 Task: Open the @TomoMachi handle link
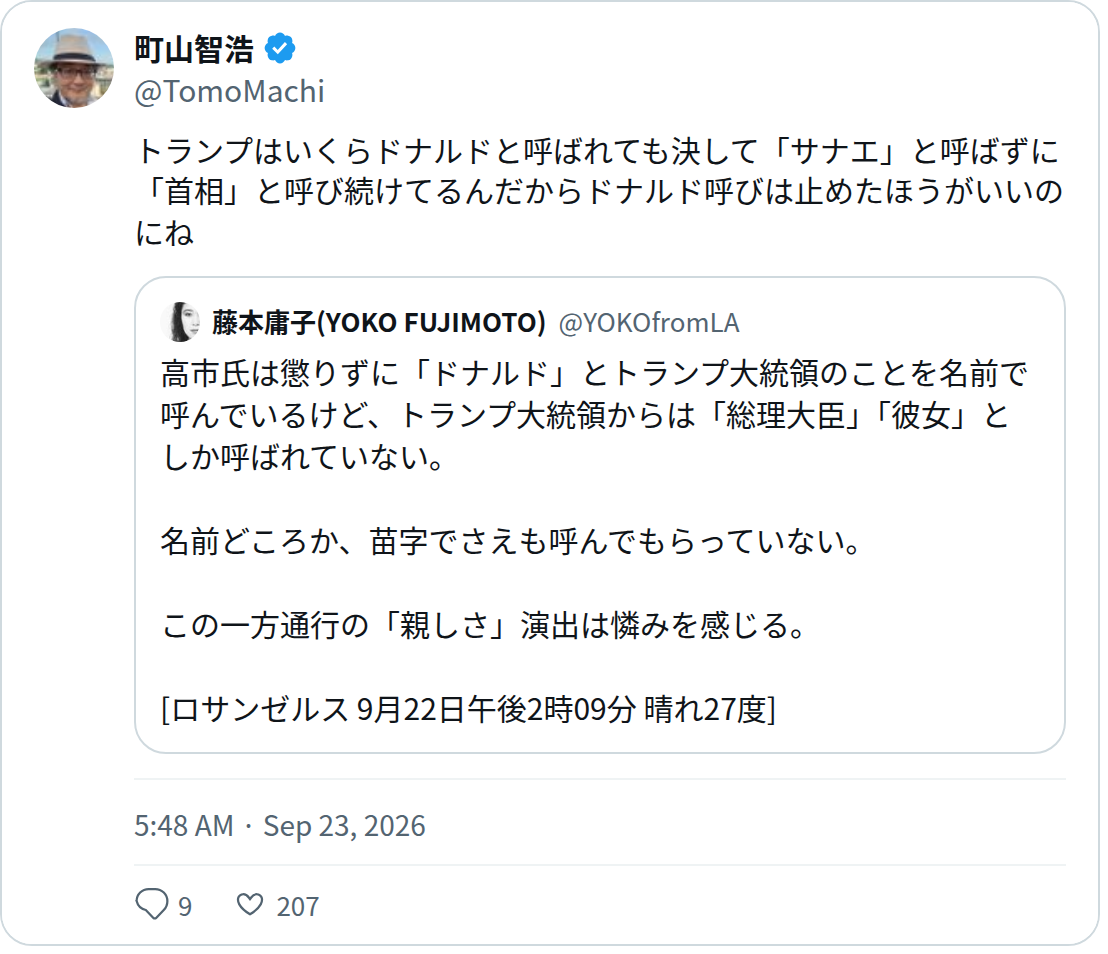tap(230, 92)
